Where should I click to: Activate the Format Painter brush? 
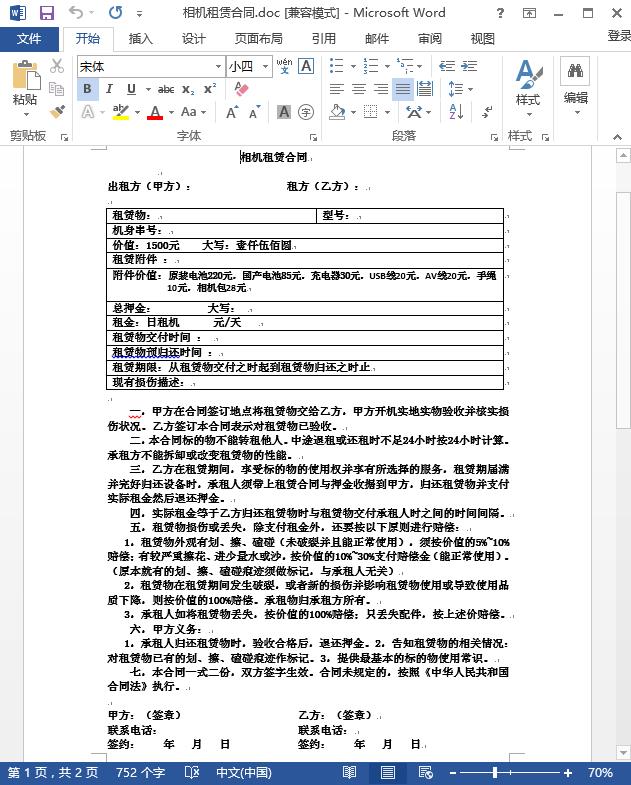[57, 111]
